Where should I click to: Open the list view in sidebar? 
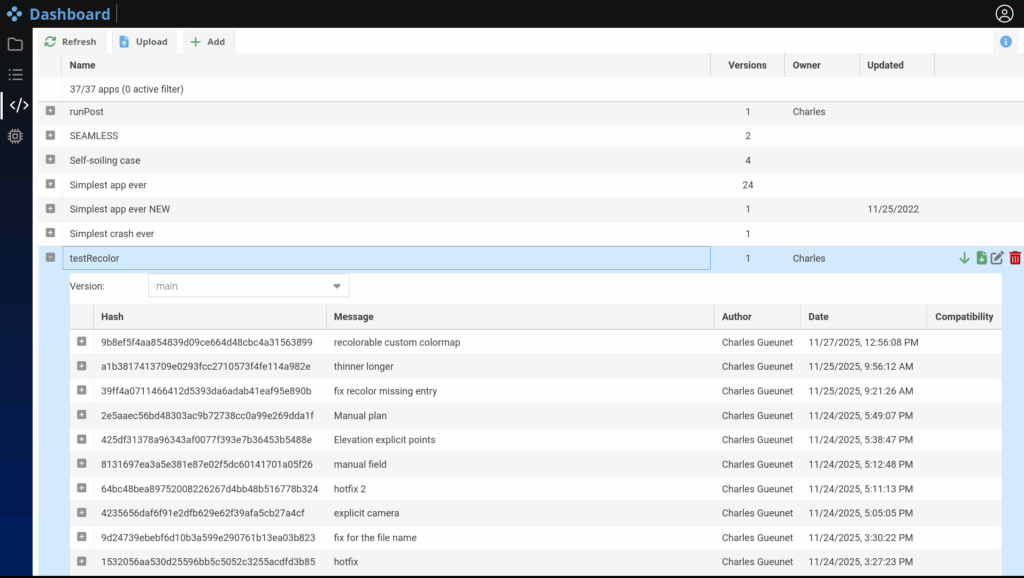(15, 75)
